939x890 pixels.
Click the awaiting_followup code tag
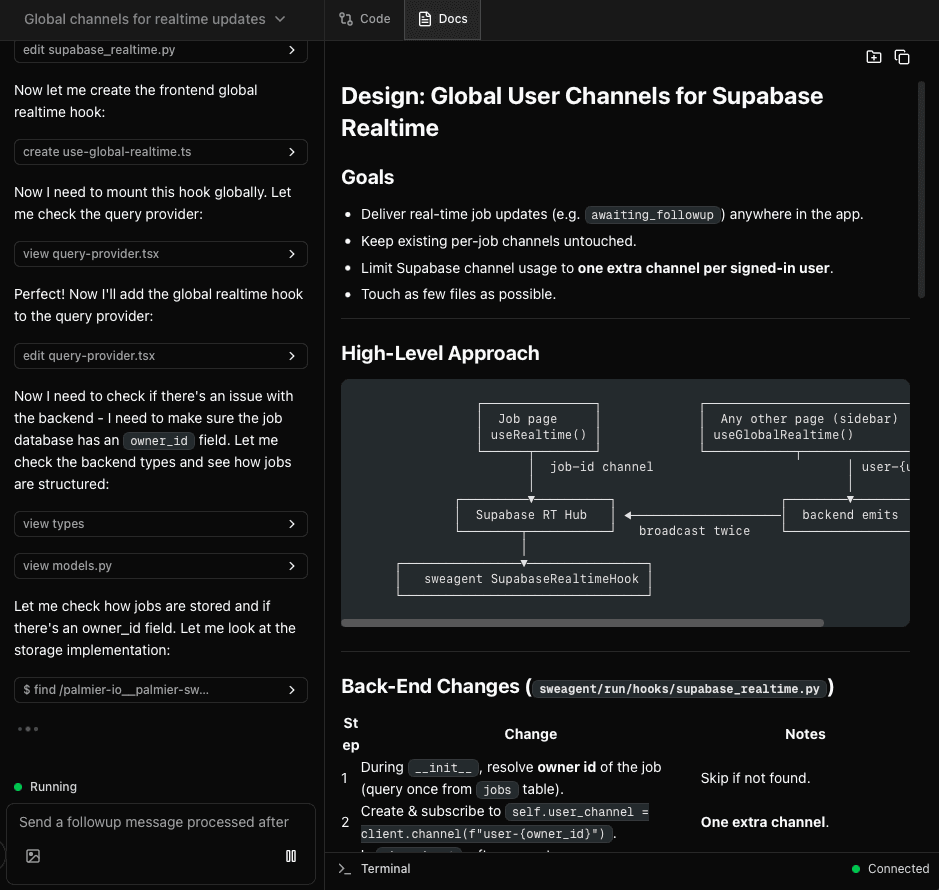[652, 215]
